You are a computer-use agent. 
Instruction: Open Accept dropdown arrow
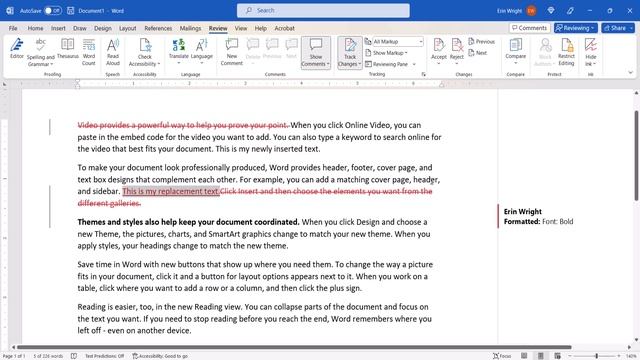[x=439, y=64]
